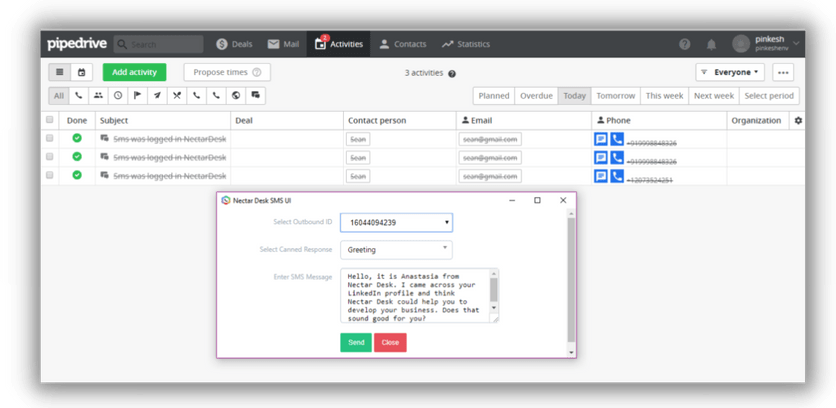
Task: Open the Contacts section
Action: click(403, 44)
